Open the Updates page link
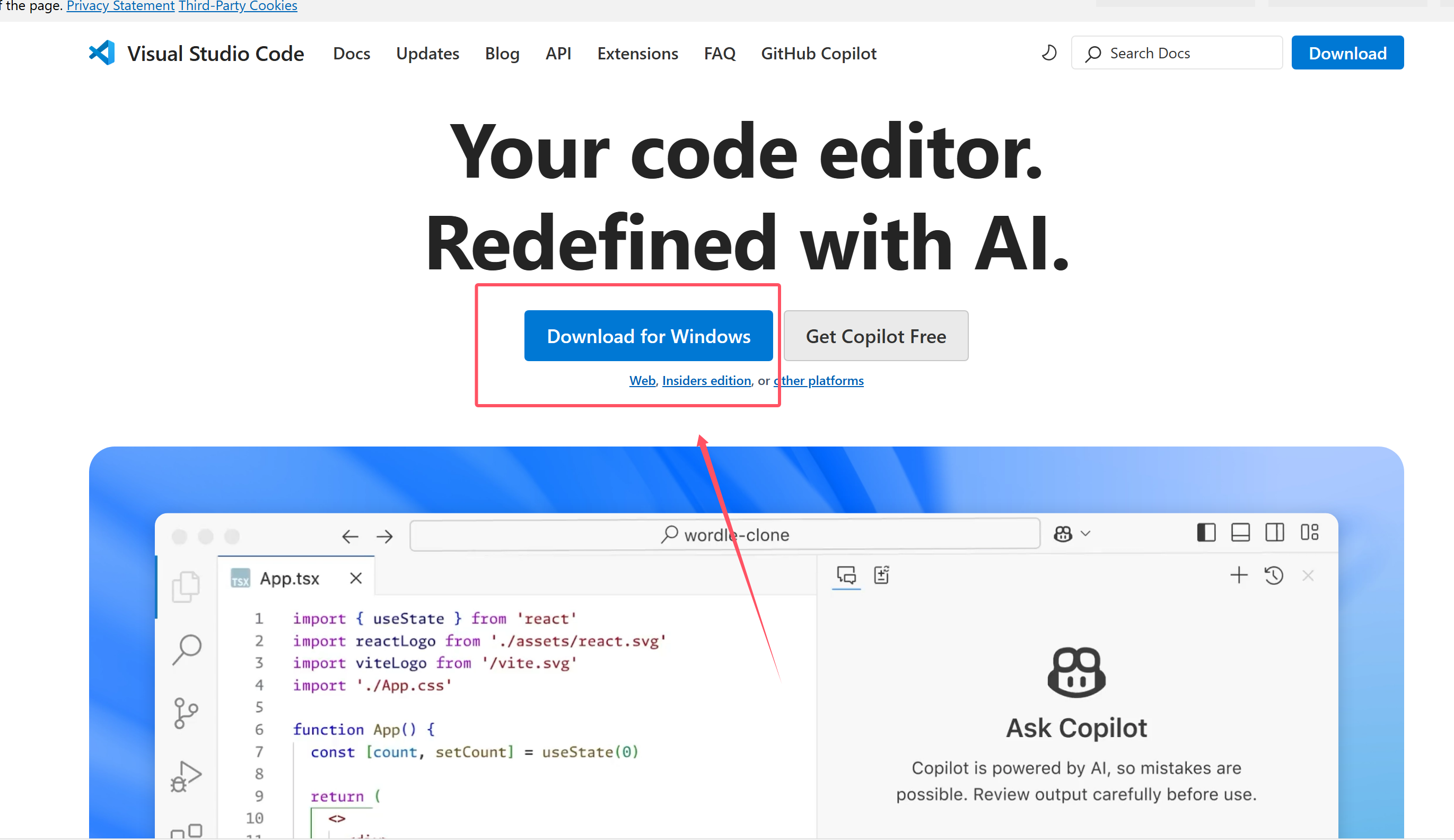Image resolution: width=1454 pixels, height=840 pixels. pyautogui.click(x=427, y=54)
